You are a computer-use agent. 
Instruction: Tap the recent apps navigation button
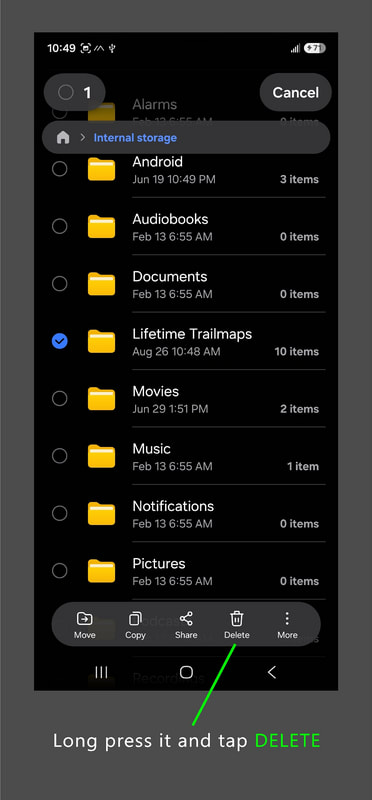(102, 672)
